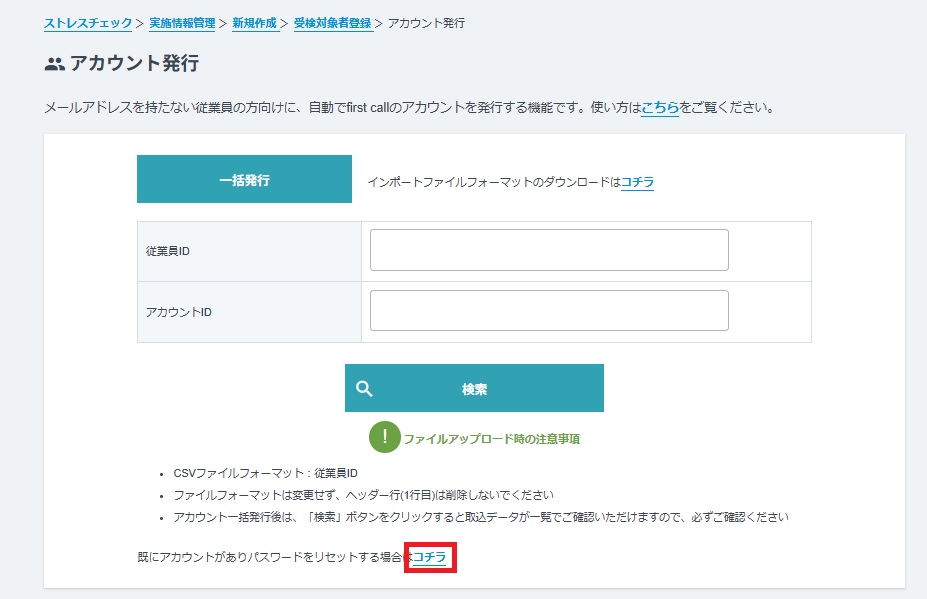Select the 一括発行 tab
This screenshot has width=927, height=599.
(244, 179)
